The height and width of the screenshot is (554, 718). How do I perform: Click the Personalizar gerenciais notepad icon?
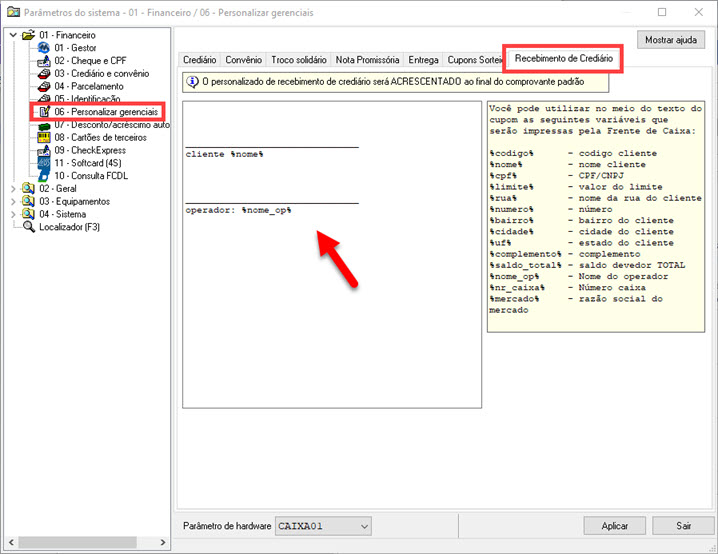[x=45, y=112]
